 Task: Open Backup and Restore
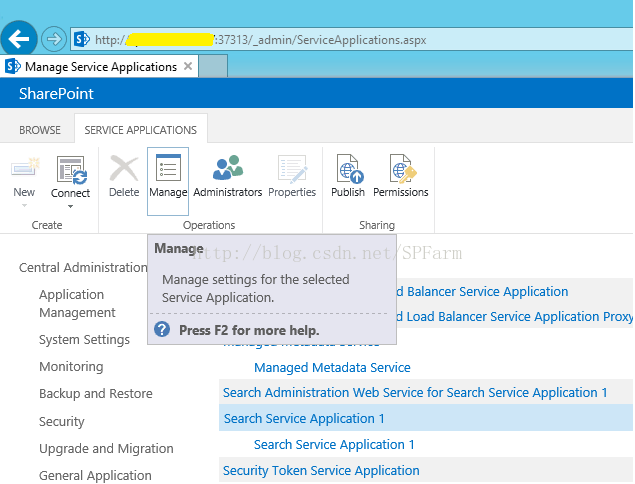96,394
